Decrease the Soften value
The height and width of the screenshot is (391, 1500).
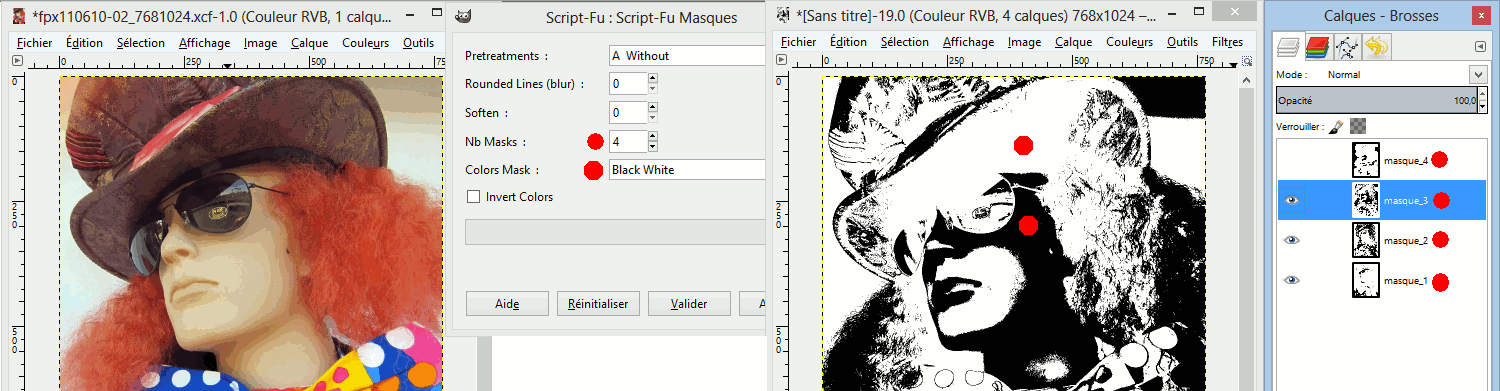(x=652, y=117)
